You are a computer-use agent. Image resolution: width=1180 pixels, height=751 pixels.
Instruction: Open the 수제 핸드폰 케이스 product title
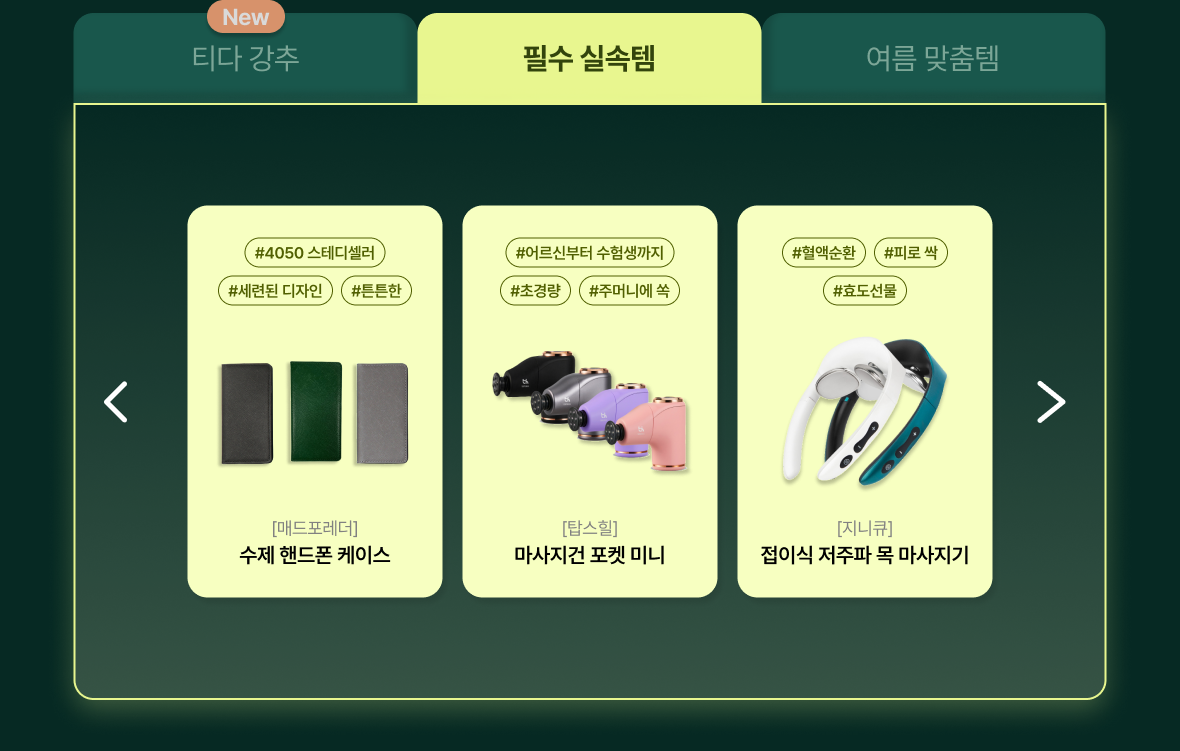coord(315,555)
